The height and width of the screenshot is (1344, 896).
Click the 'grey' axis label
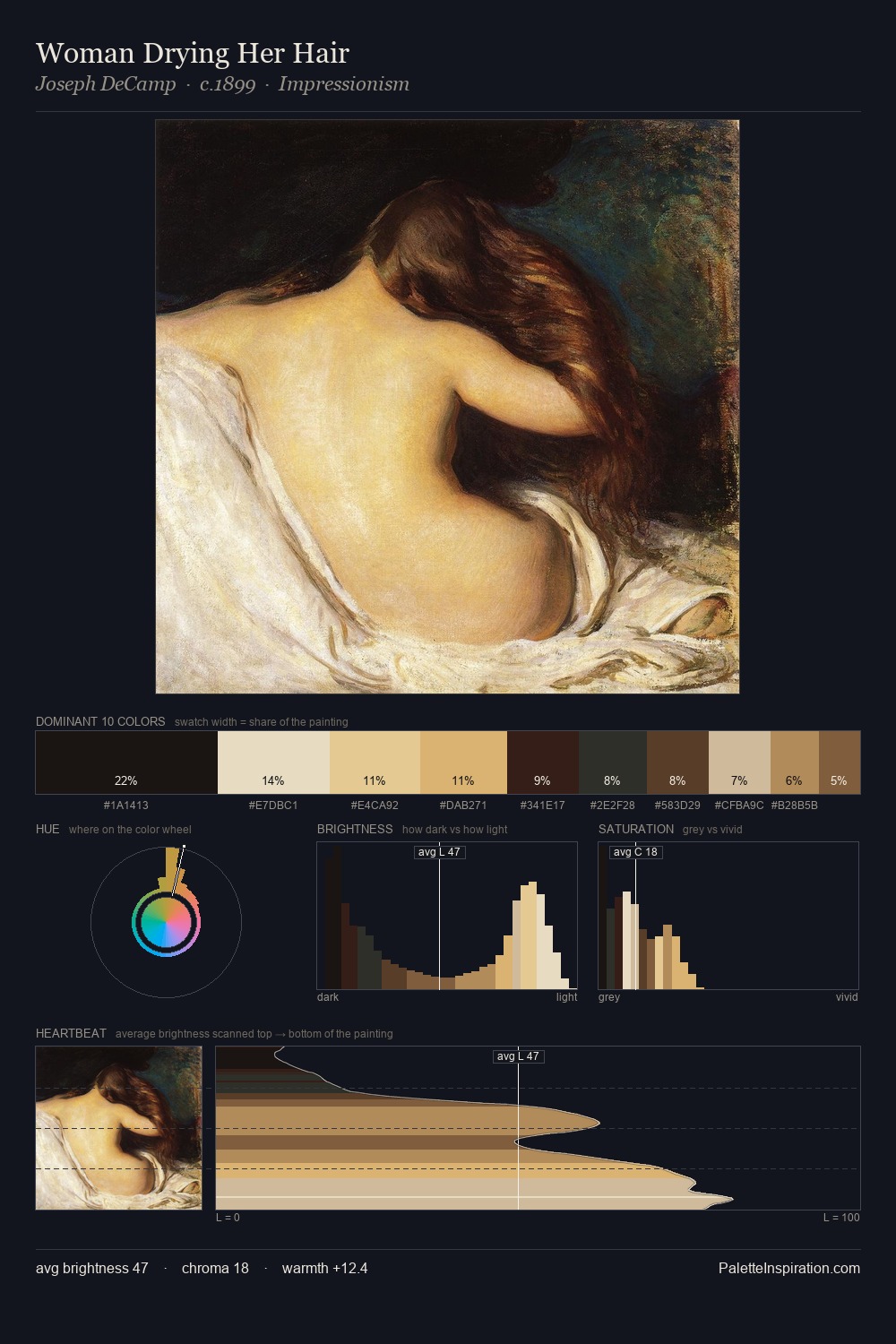tap(609, 997)
